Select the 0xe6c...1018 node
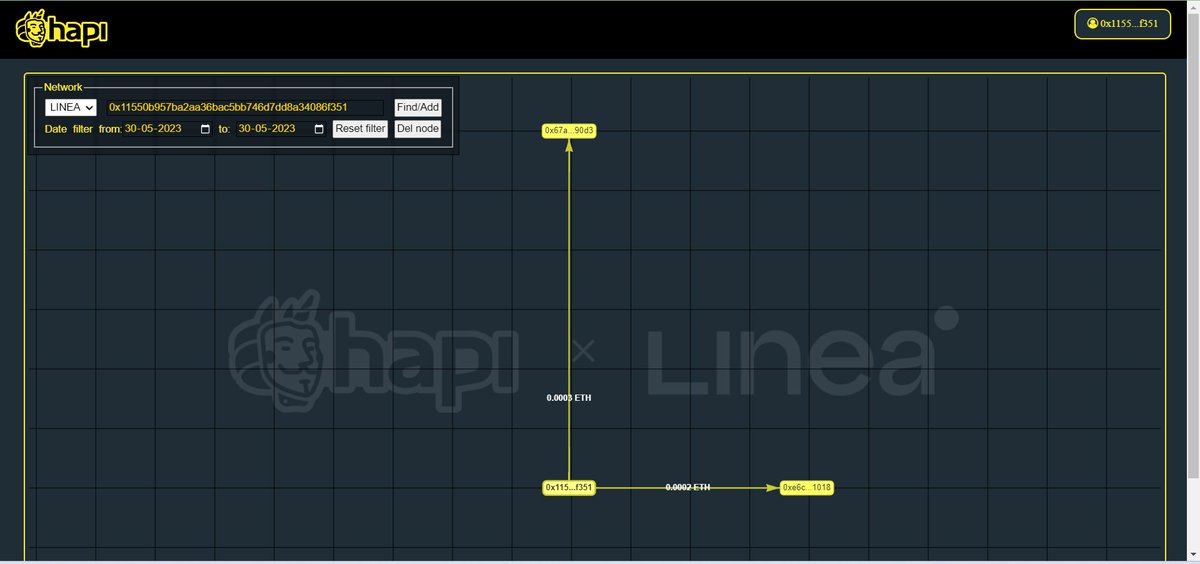1200x564 pixels. coord(807,487)
